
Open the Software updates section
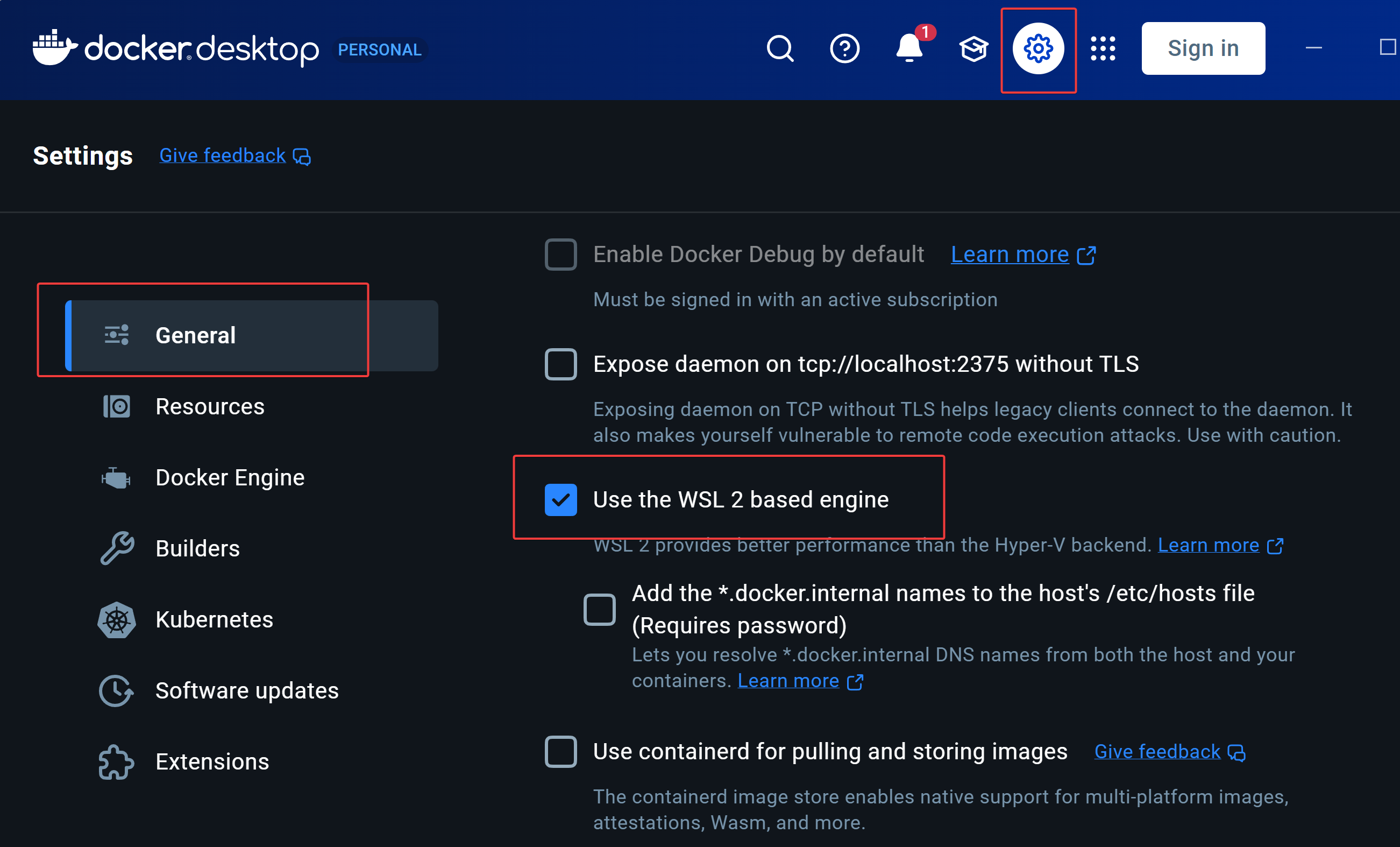[252, 690]
